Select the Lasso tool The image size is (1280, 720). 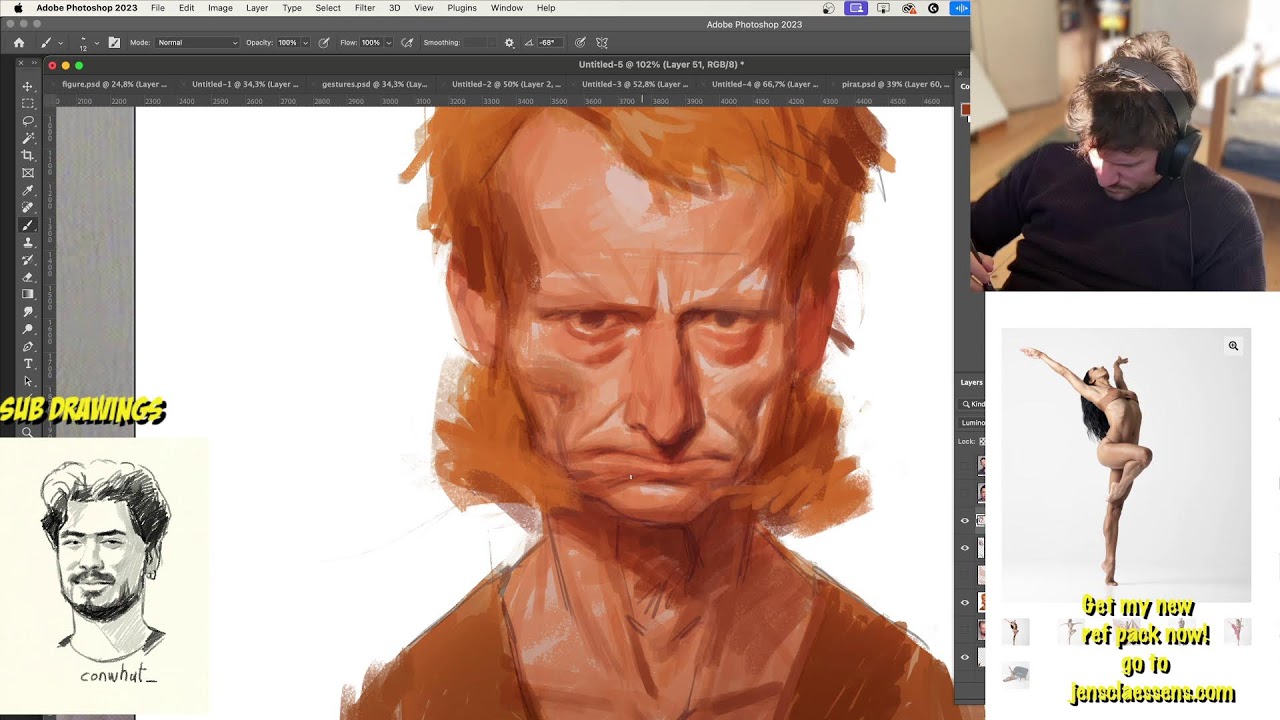click(x=28, y=121)
